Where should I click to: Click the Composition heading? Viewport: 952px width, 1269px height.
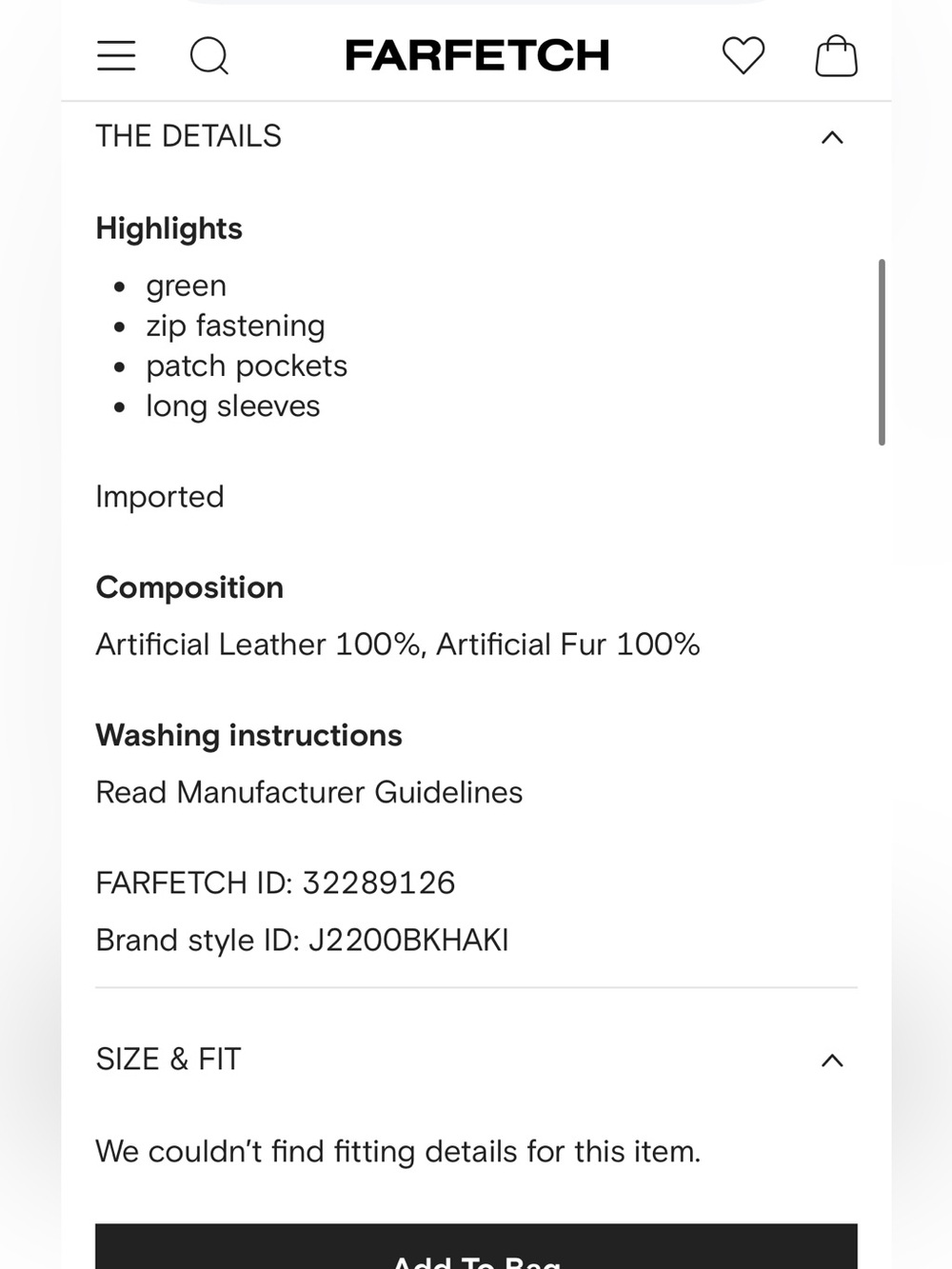click(189, 587)
